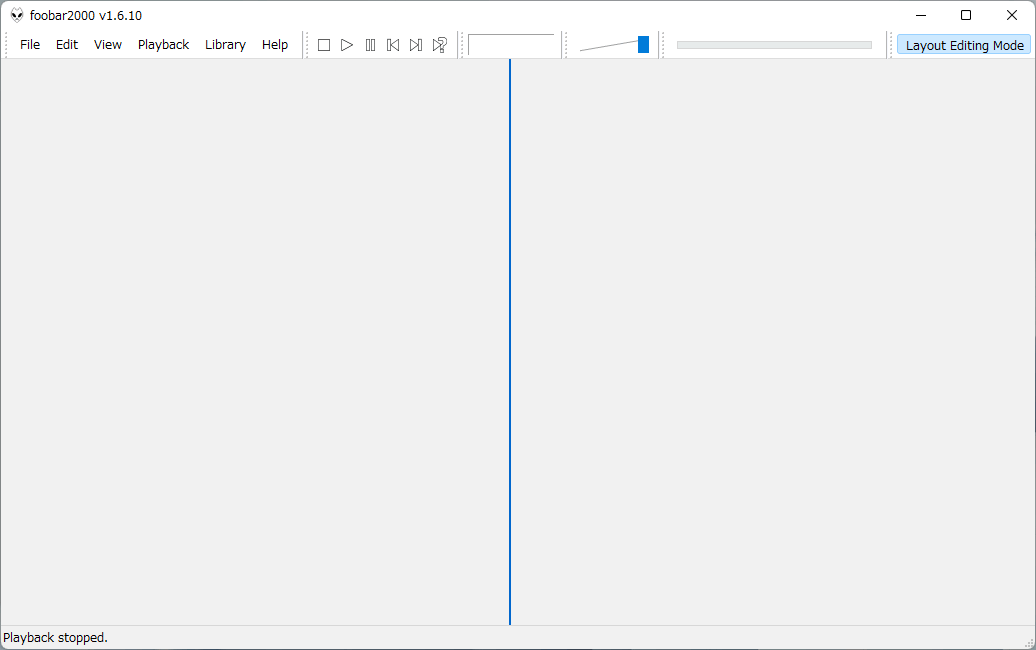Screen dimensions: 1036x650
Task: Open the Library menu
Action: [225, 44]
